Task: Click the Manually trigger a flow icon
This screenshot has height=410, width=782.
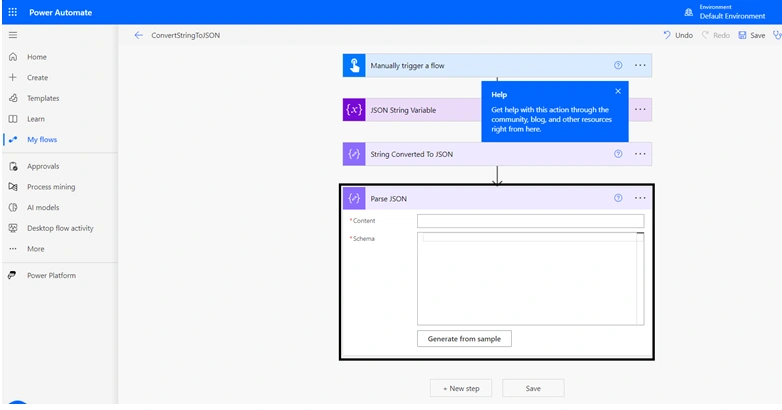Action: click(354, 65)
